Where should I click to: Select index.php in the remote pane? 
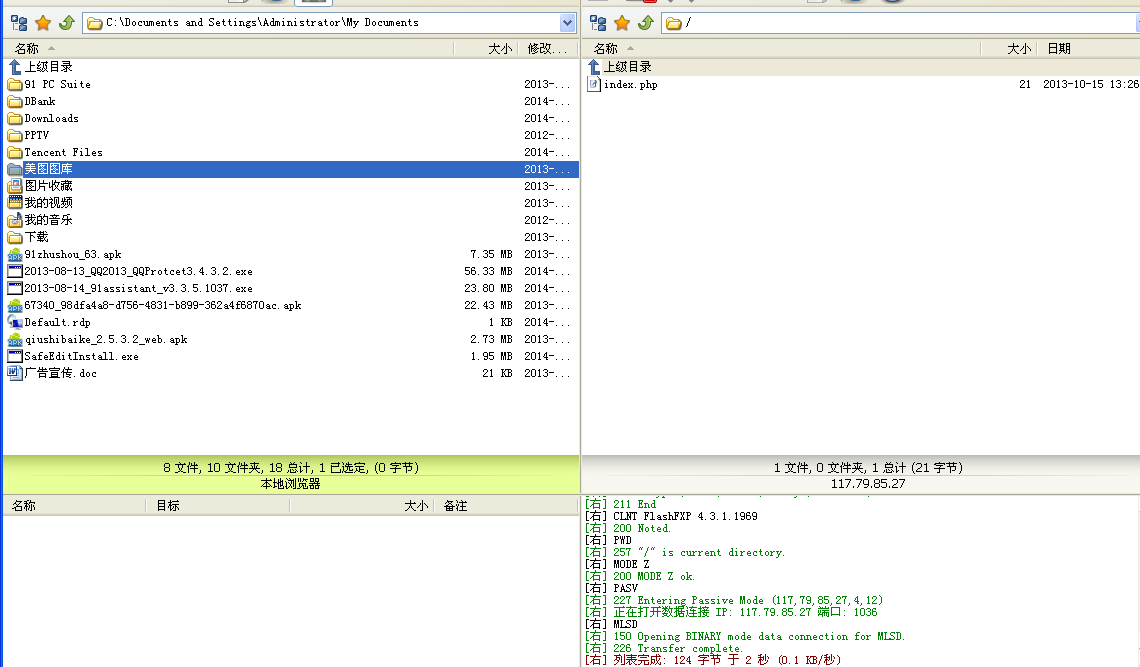[x=630, y=85]
